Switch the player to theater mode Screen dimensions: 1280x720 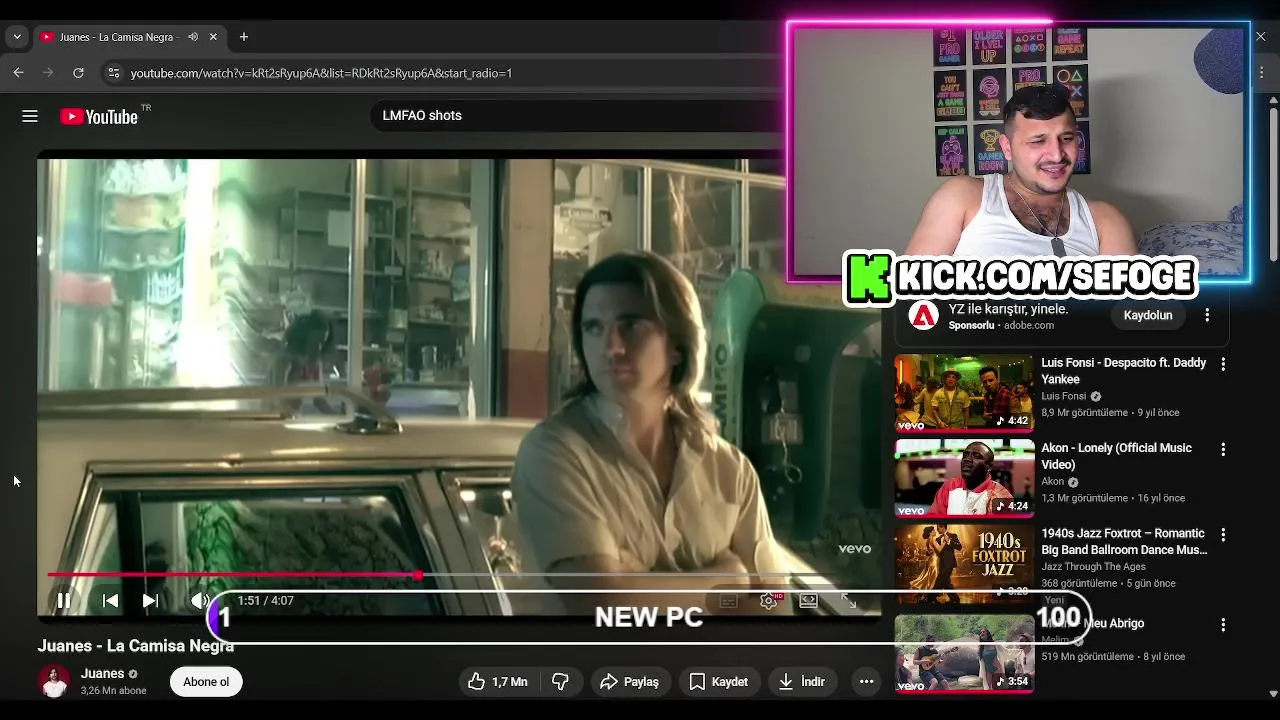808,601
